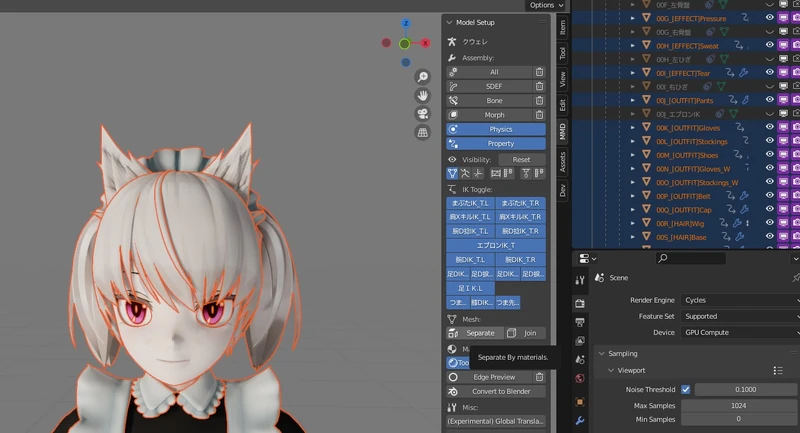800x433 pixels.
Task: Click trash icon next to Morph
Action: (x=539, y=115)
